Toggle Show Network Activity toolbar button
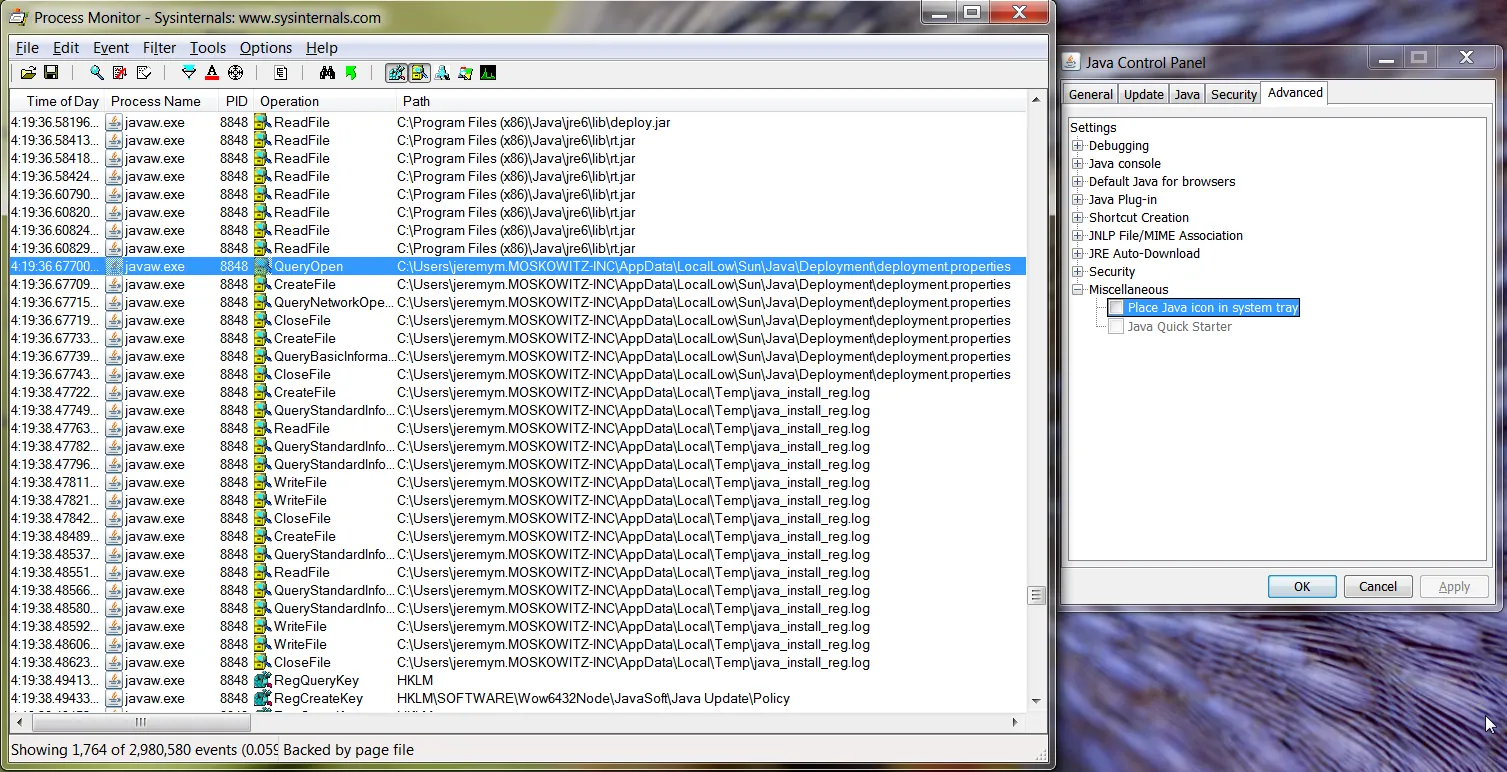 pyautogui.click(x=443, y=73)
